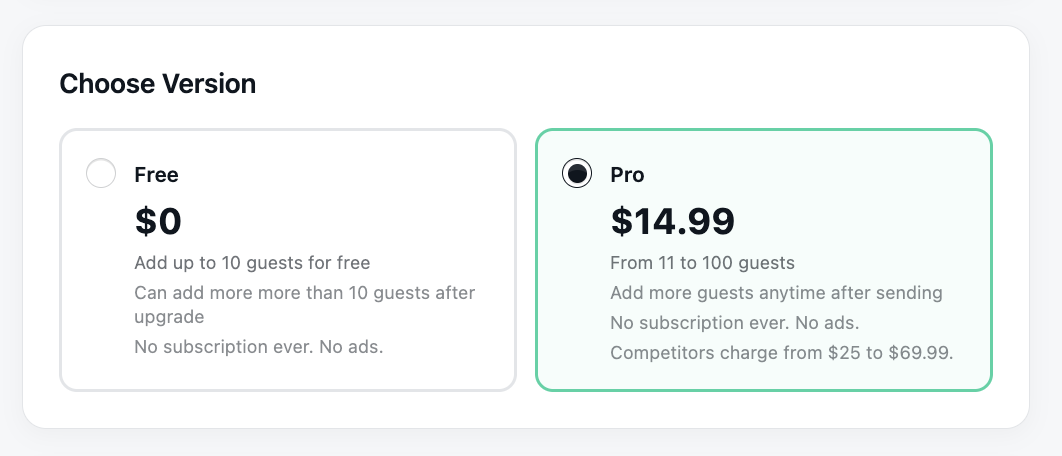The image size is (1062, 456).
Task: Select the Free version radio button
Action: coord(101,174)
